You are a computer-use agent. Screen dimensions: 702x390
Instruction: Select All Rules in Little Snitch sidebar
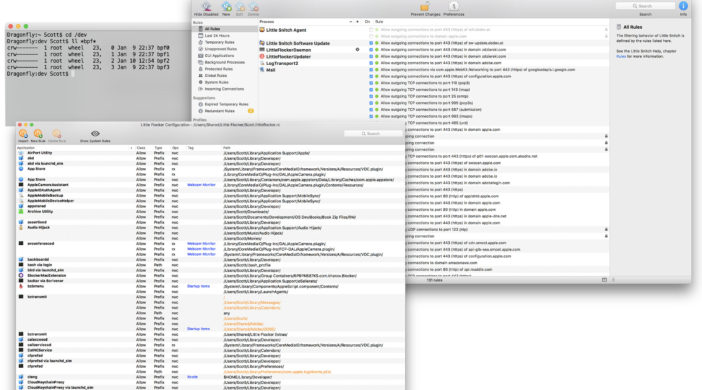(225, 29)
